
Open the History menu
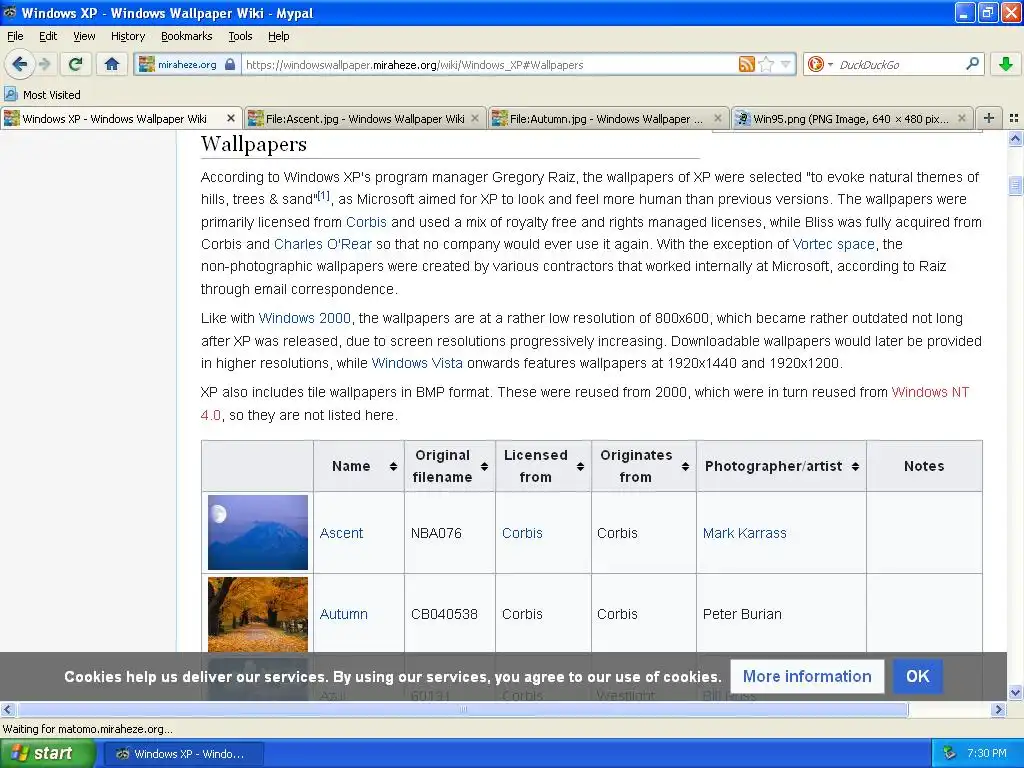click(x=128, y=36)
